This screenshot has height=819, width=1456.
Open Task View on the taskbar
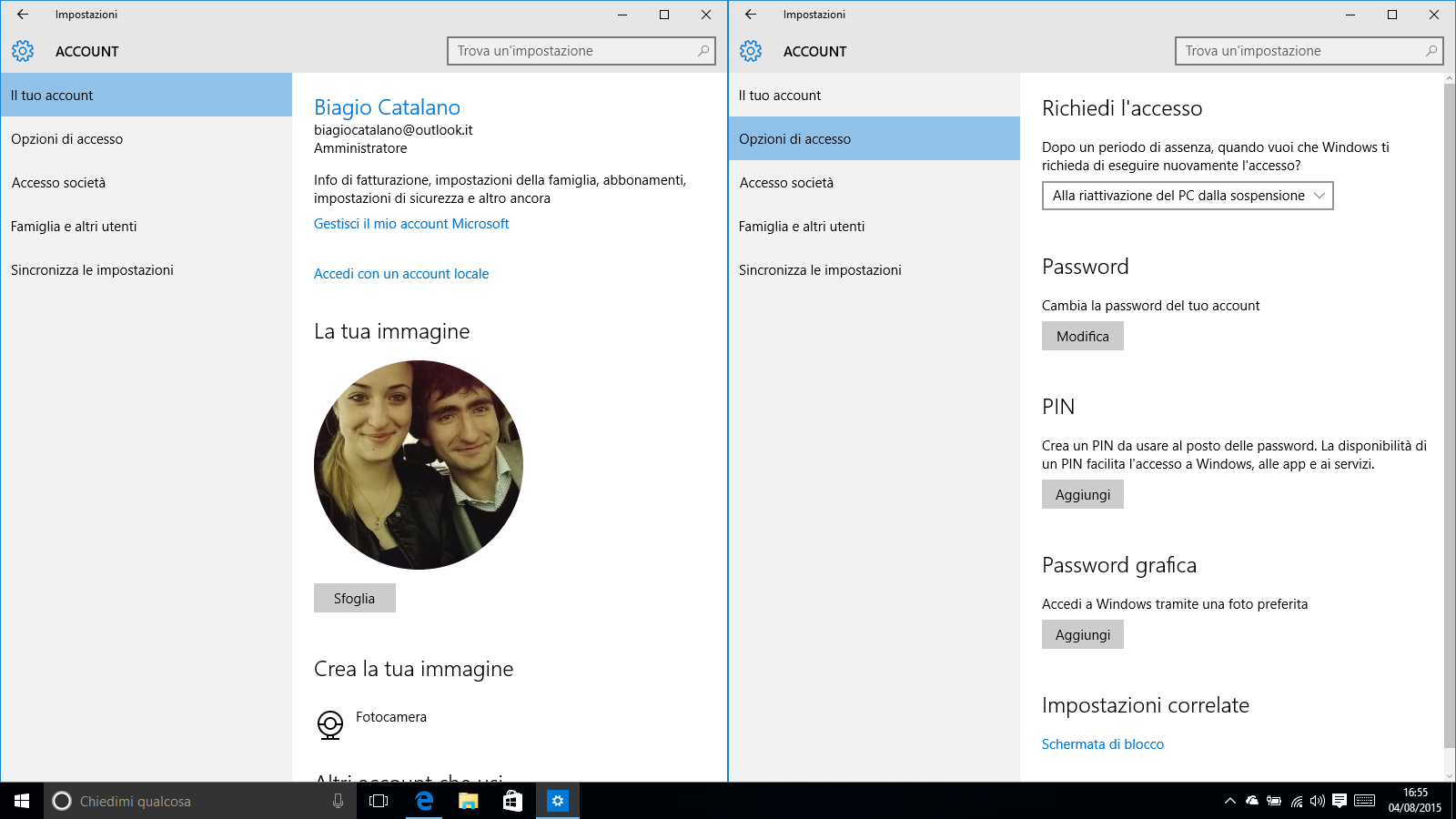tap(380, 801)
